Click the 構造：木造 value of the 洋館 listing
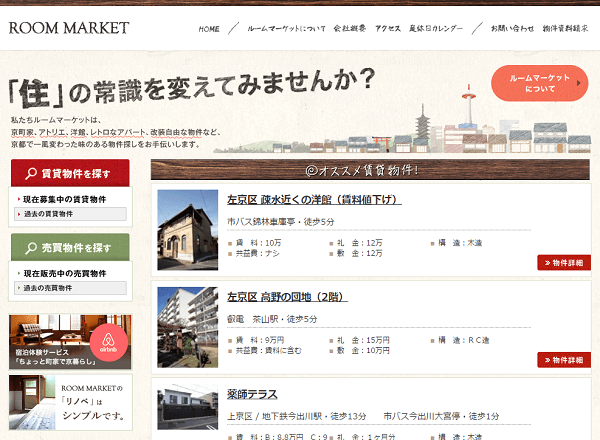 (x=460, y=243)
